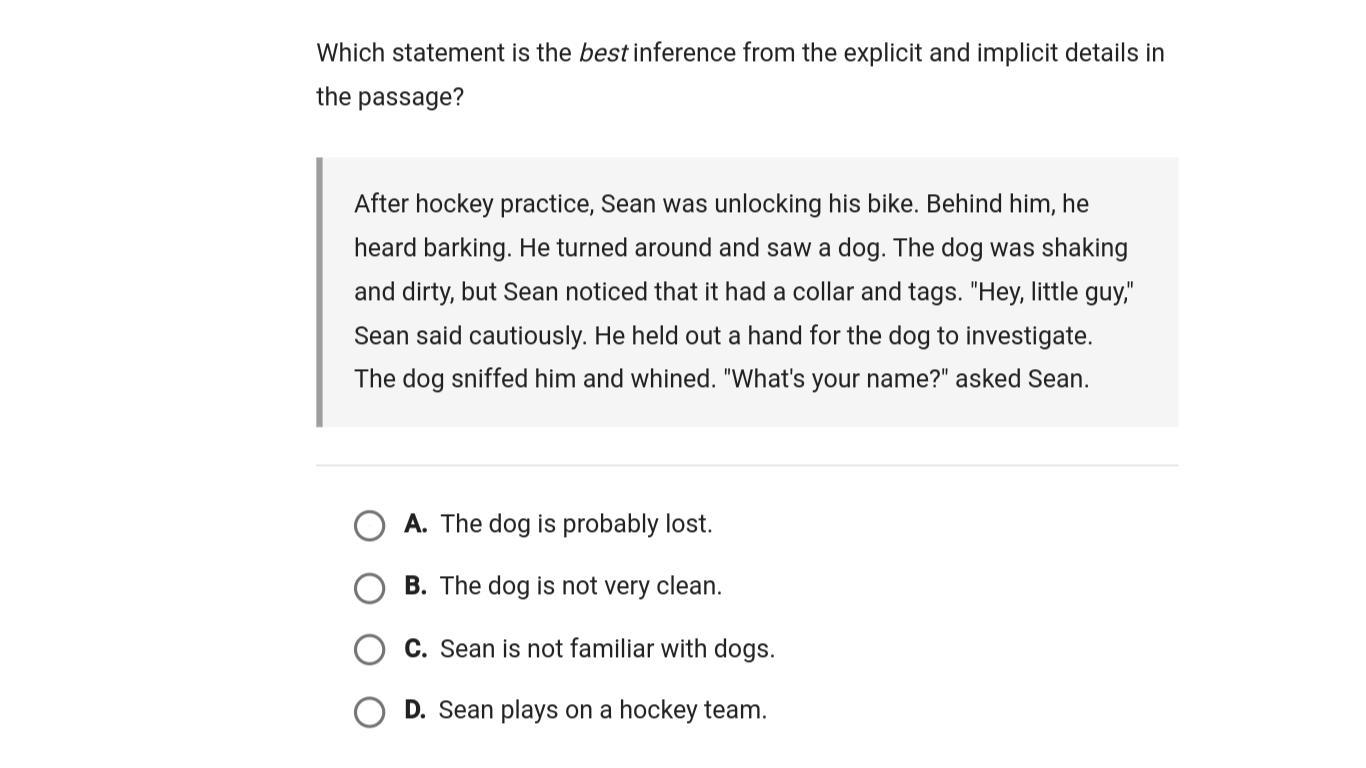Select the radio button for option C

(x=369, y=649)
